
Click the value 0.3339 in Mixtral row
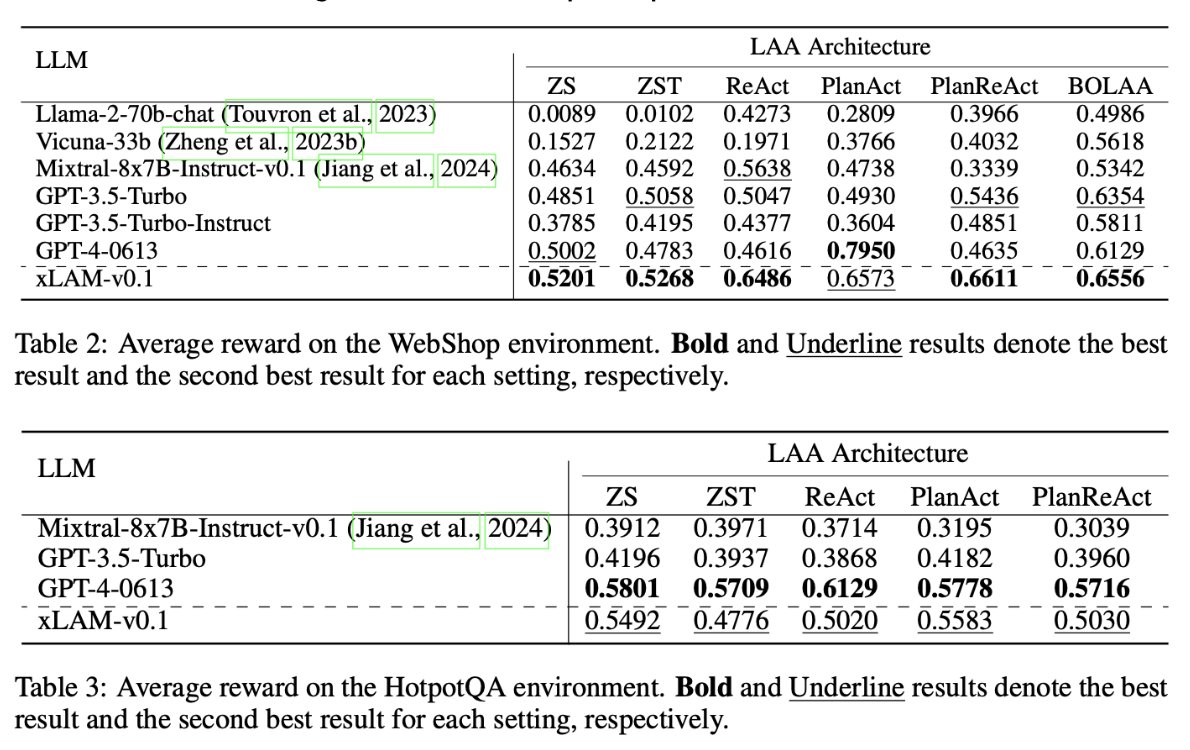click(984, 169)
